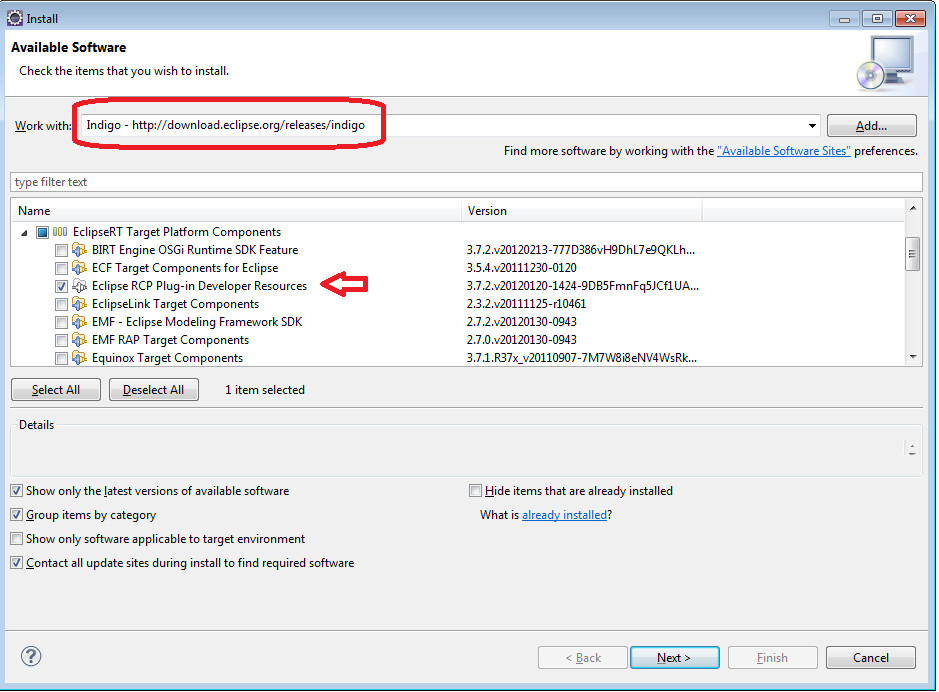939x692 pixels.
Task: Click the EMF Eclipse Modeling Framework SDK icon
Action: coord(79,321)
